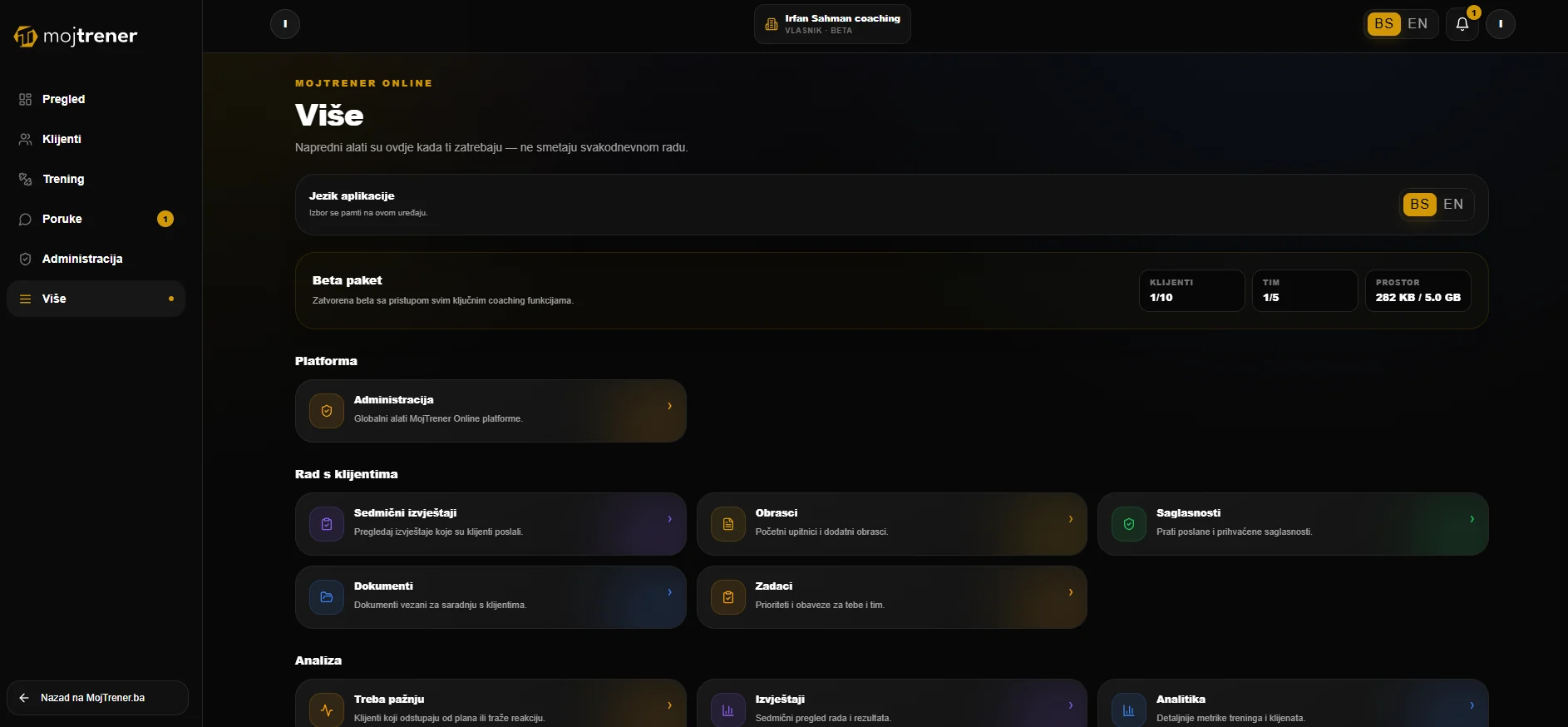This screenshot has width=1568, height=727.
Task: Open Sedmični izvještaji via its chevron
Action: pos(669,519)
